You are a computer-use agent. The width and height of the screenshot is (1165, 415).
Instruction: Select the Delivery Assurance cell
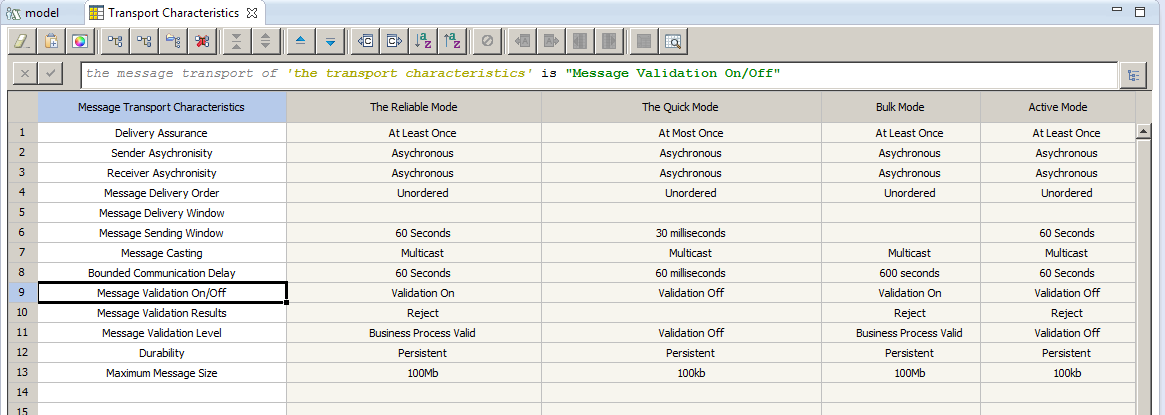(161, 133)
